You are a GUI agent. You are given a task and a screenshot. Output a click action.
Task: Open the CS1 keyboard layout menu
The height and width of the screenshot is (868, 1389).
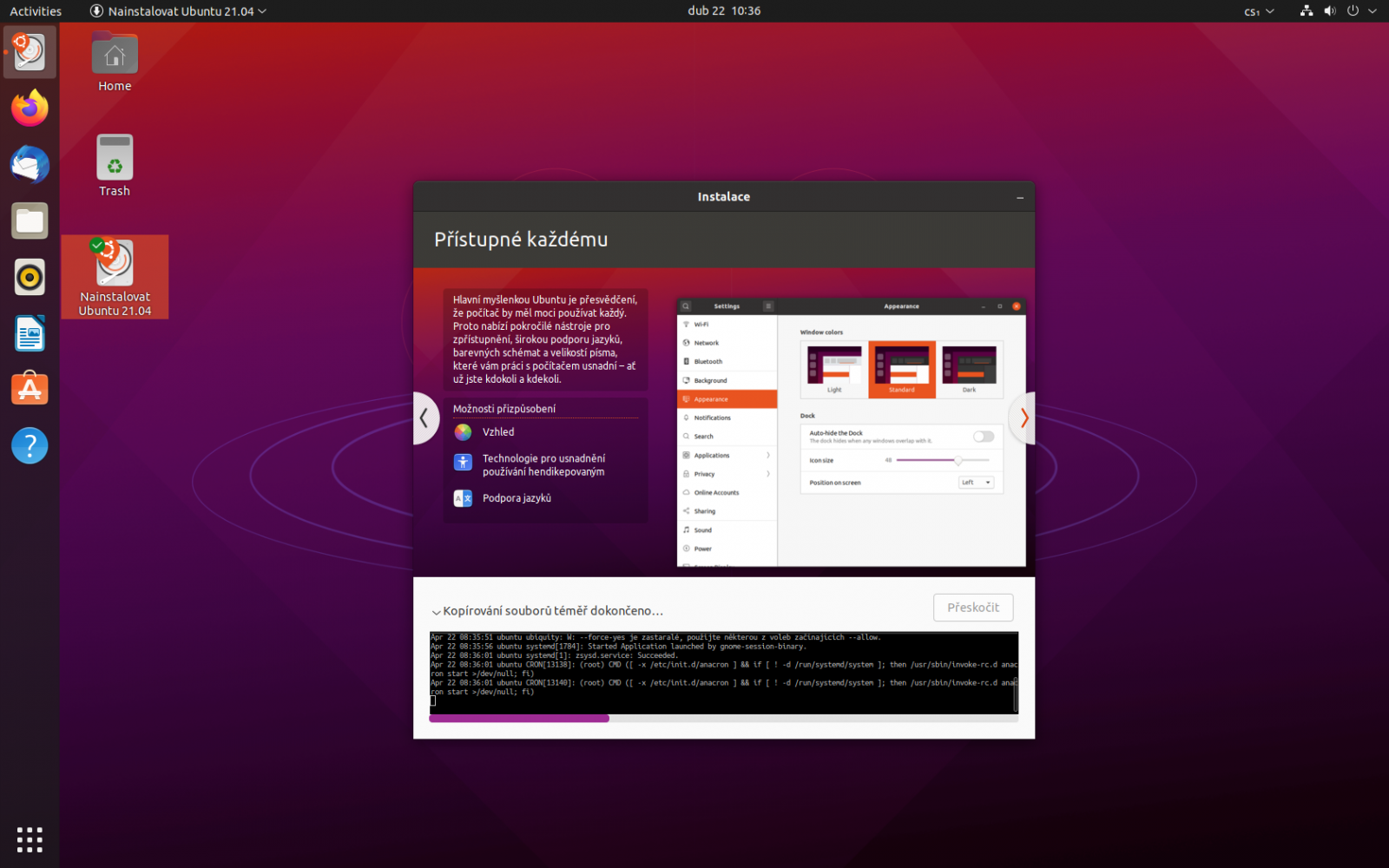[1256, 11]
